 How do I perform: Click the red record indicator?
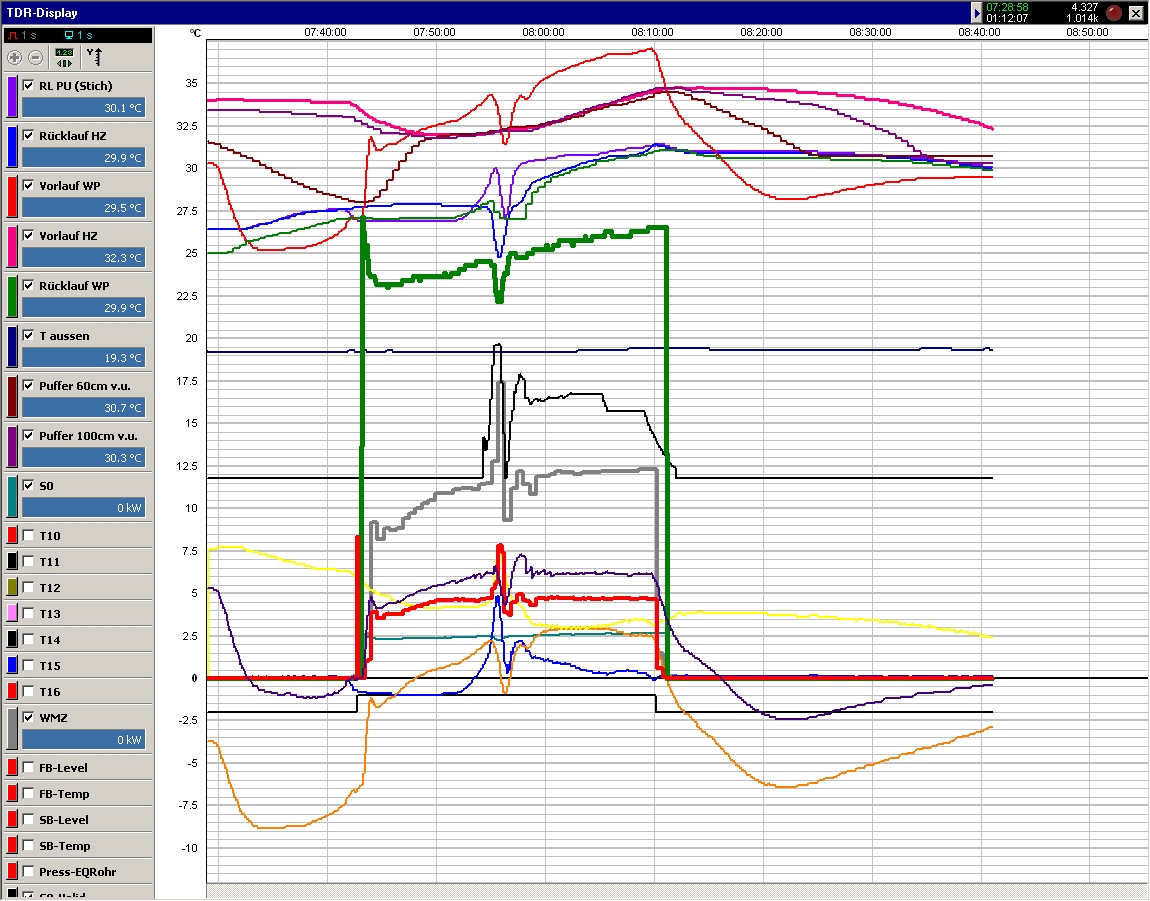pos(1114,13)
